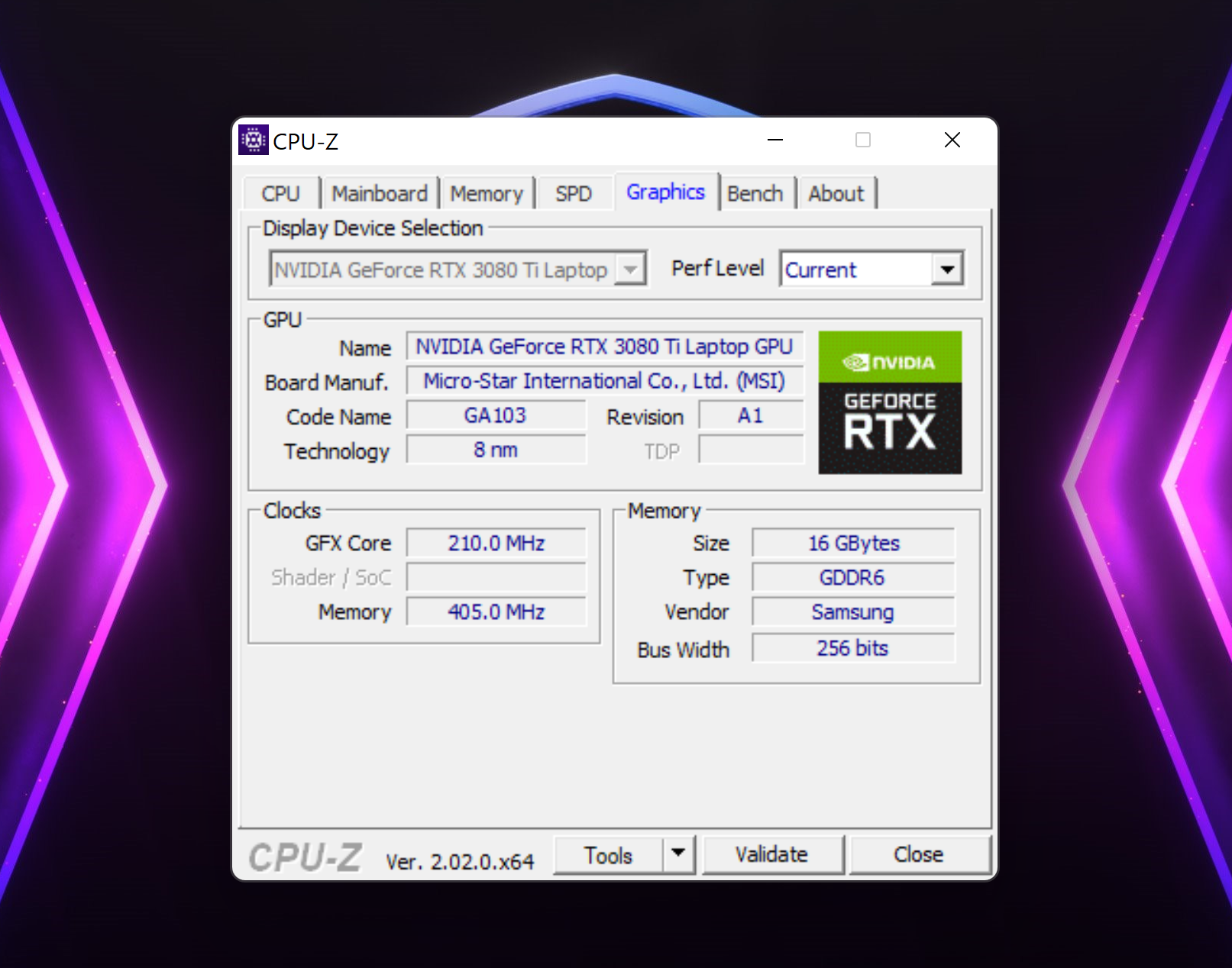Click the Vendor Samsung value

(x=853, y=611)
